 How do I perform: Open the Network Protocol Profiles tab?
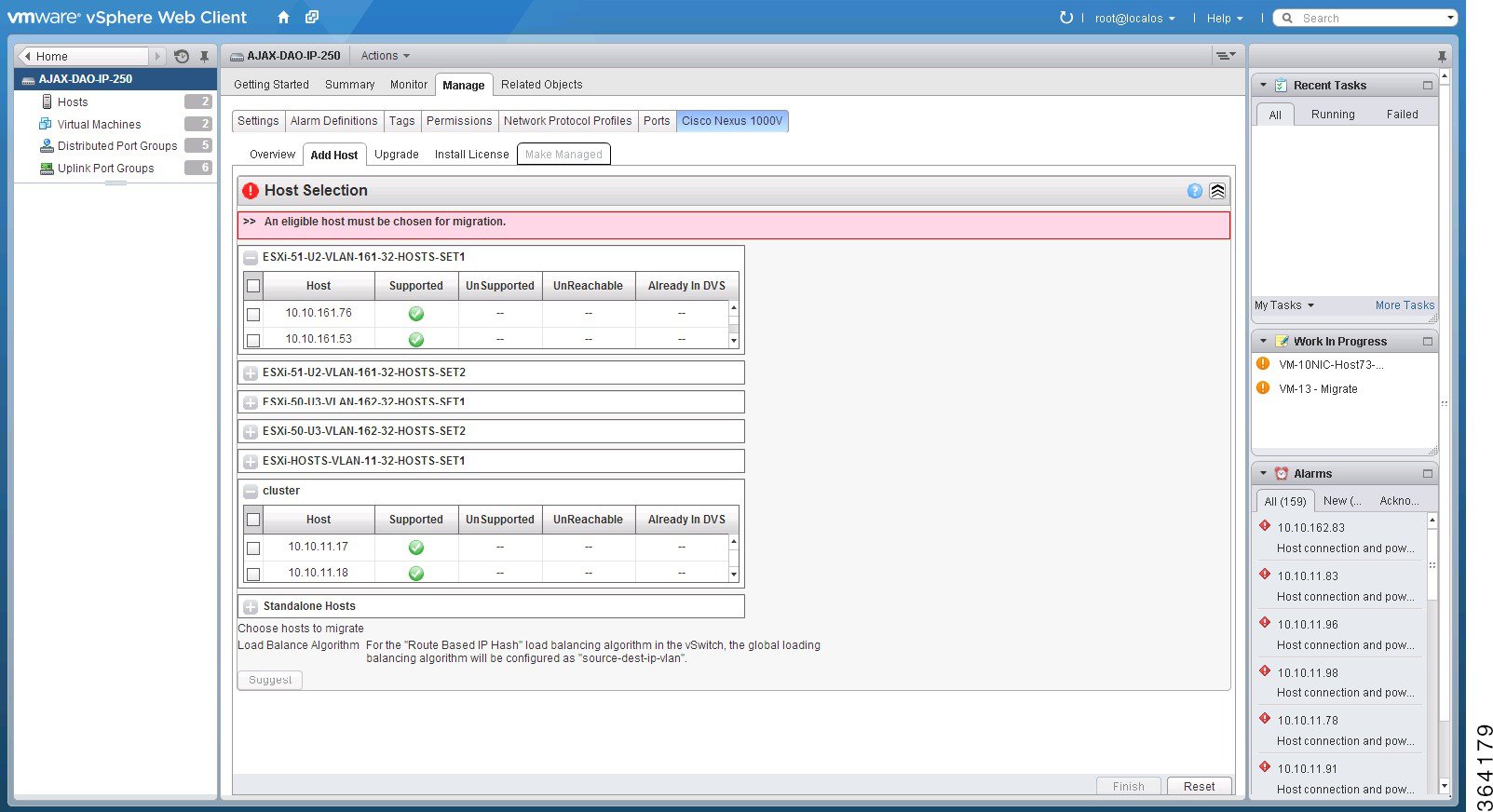(568, 121)
